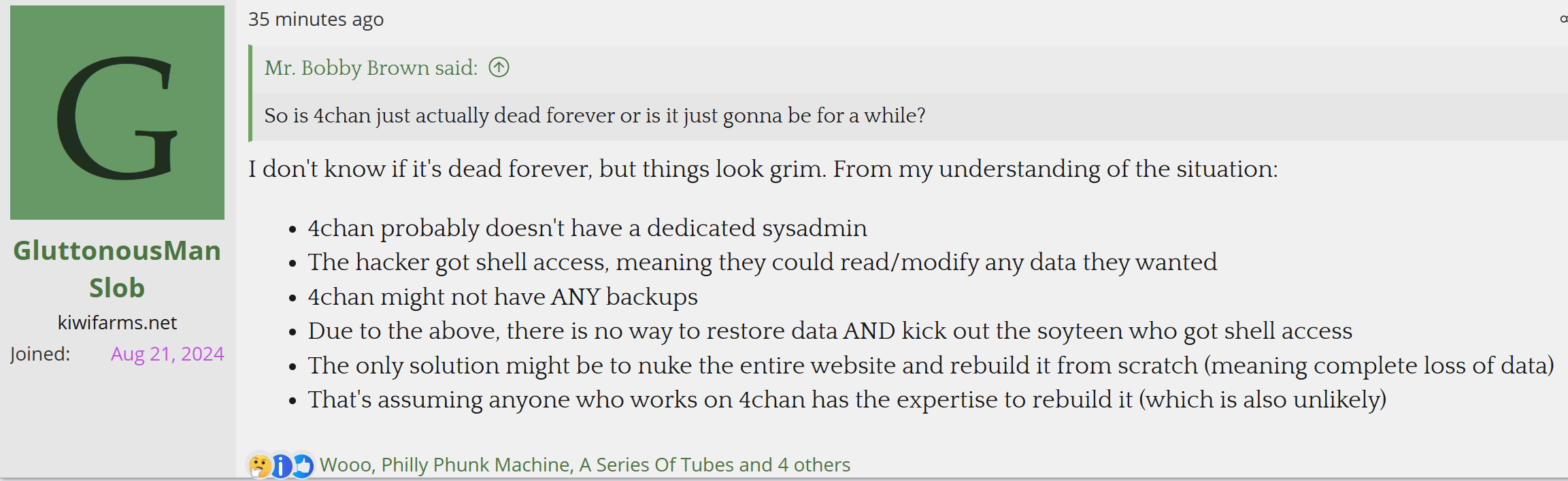This screenshot has height=481, width=1568.
Task: Click the thinking face reaction emoji
Action: pyautogui.click(x=259, y=466)
